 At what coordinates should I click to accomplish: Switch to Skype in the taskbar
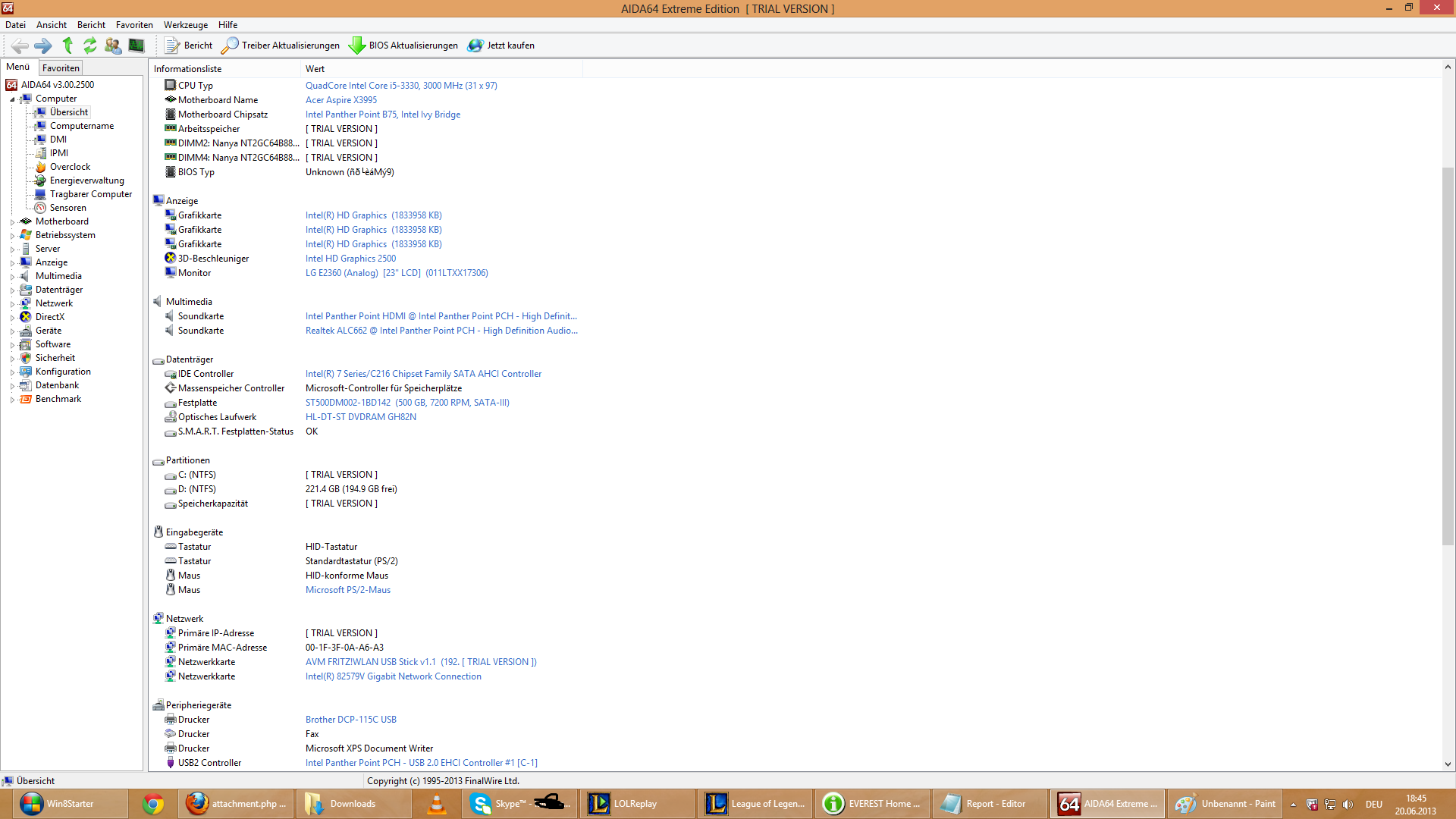pyautogui.click(x=519, y=804)
